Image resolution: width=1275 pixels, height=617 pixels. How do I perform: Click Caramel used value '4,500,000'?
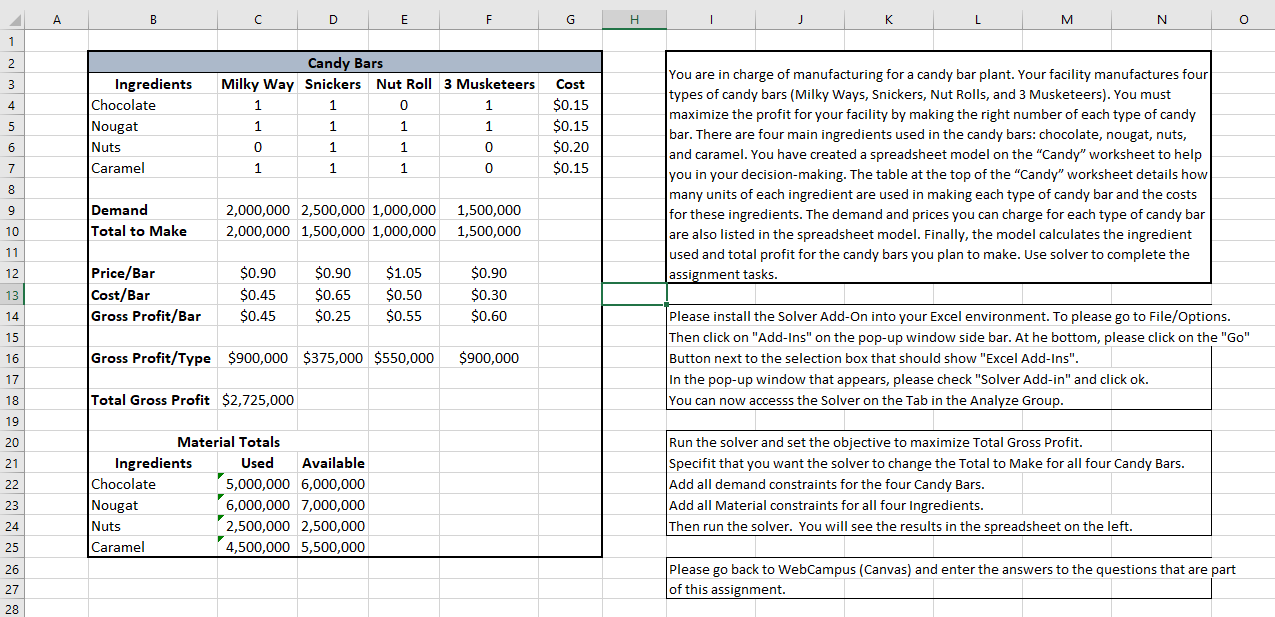click(258, 547)
